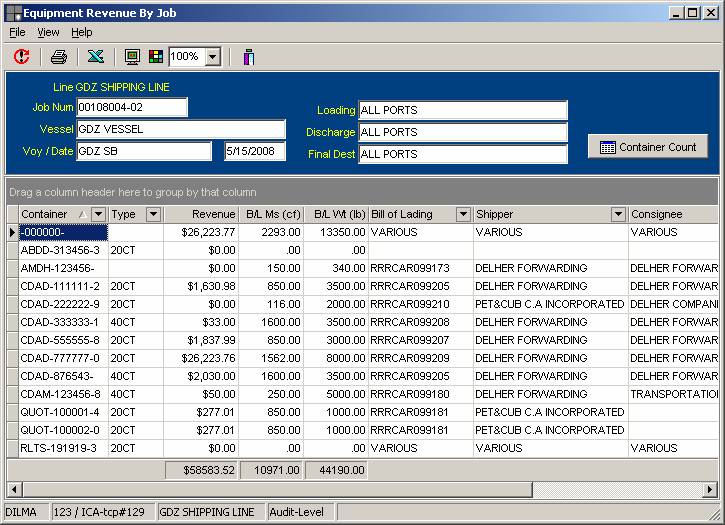Open the Container column filter dropdown

click(98, 214)
